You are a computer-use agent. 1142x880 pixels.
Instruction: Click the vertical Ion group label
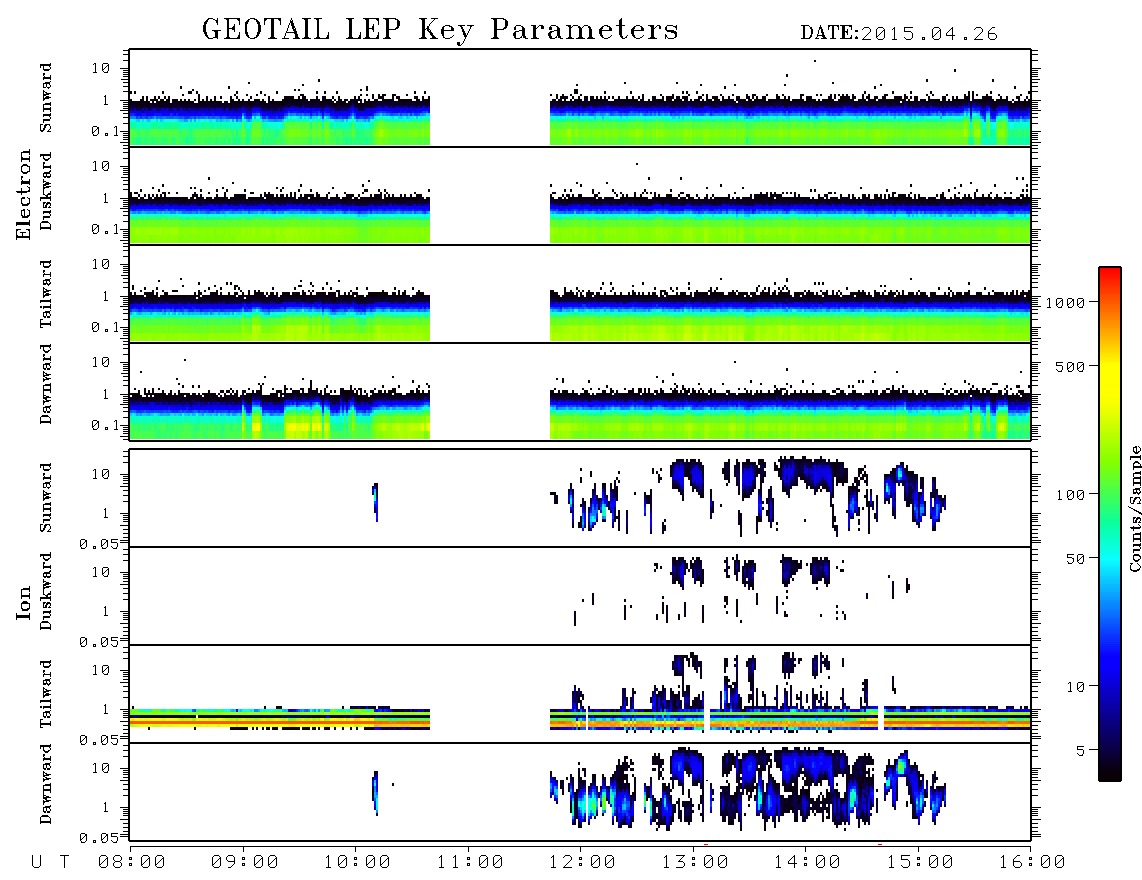23,602
